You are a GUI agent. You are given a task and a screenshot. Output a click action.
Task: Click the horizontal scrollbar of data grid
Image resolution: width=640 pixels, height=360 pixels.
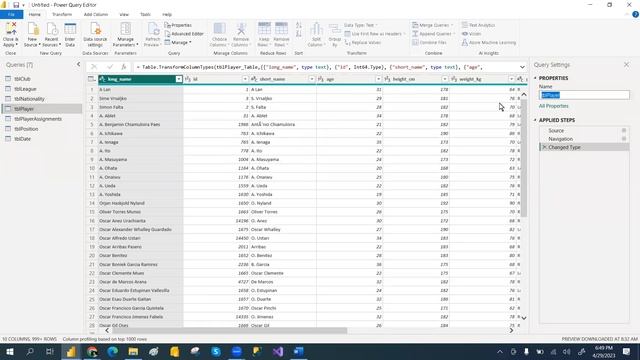(x=230, y=331)
